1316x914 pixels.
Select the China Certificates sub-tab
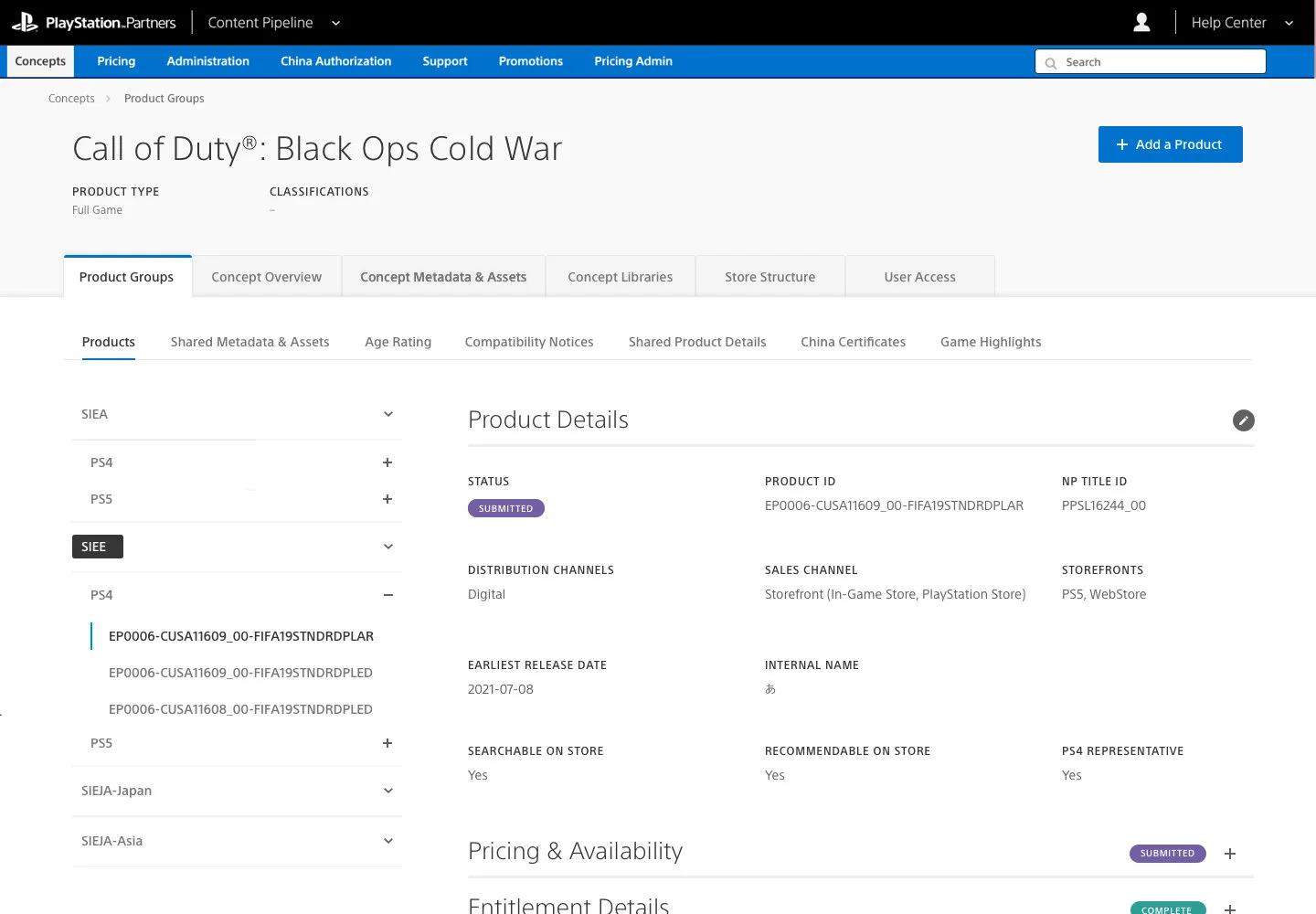click(x=854, y=342)
